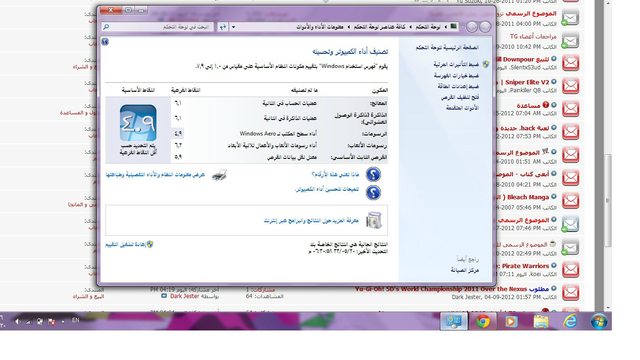Open "Dark Jester" last poster link
Image resolution: width=640 pixels, height=360 pixels.
coord(184,296)
